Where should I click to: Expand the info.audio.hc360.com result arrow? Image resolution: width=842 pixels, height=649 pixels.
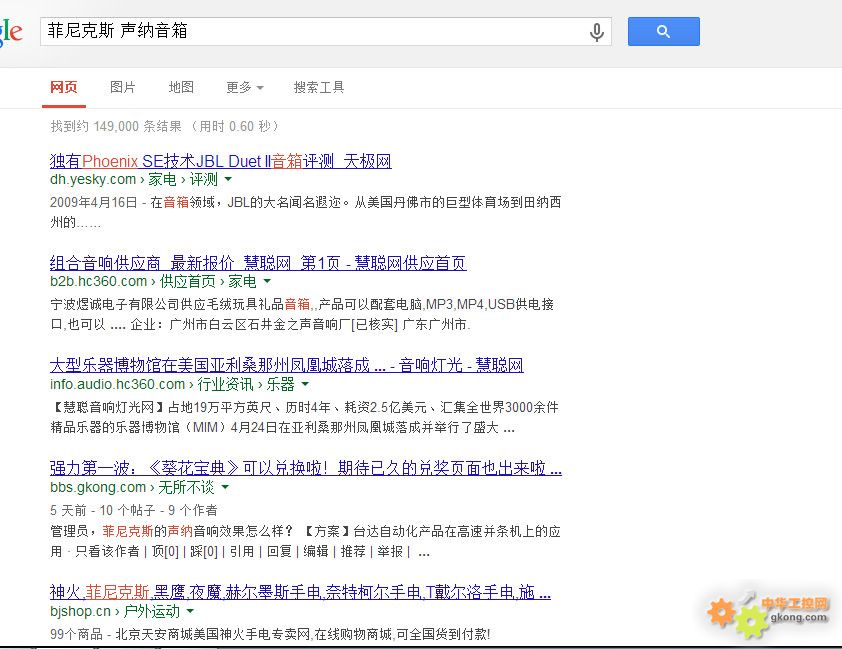point(305,384)
